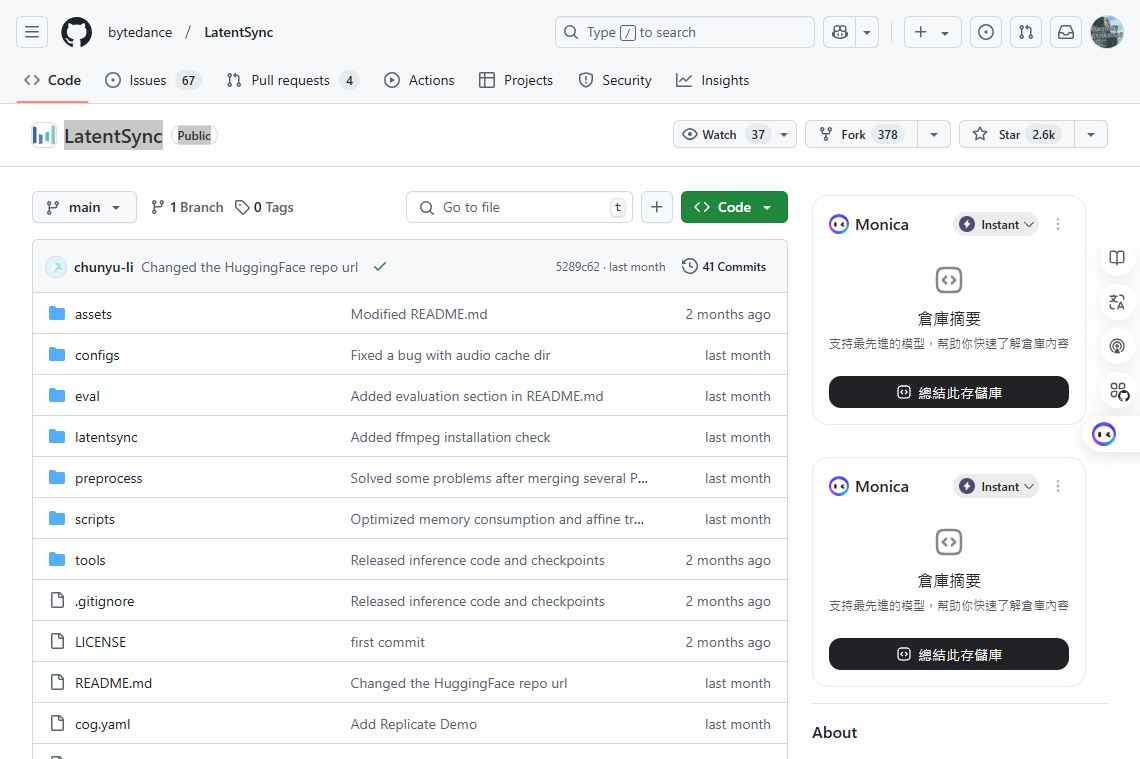View the 1 Branch list
This screenshot has height=759, width=1140.
pos(187,207)
